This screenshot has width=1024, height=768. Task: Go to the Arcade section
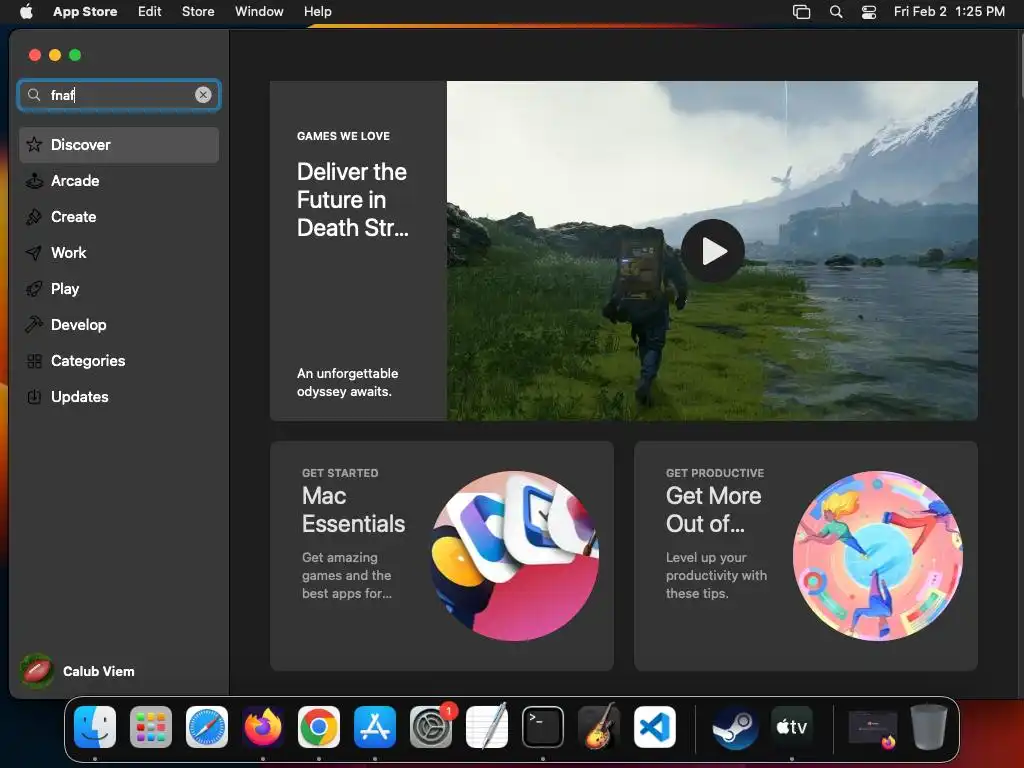(x=119, y=181)
